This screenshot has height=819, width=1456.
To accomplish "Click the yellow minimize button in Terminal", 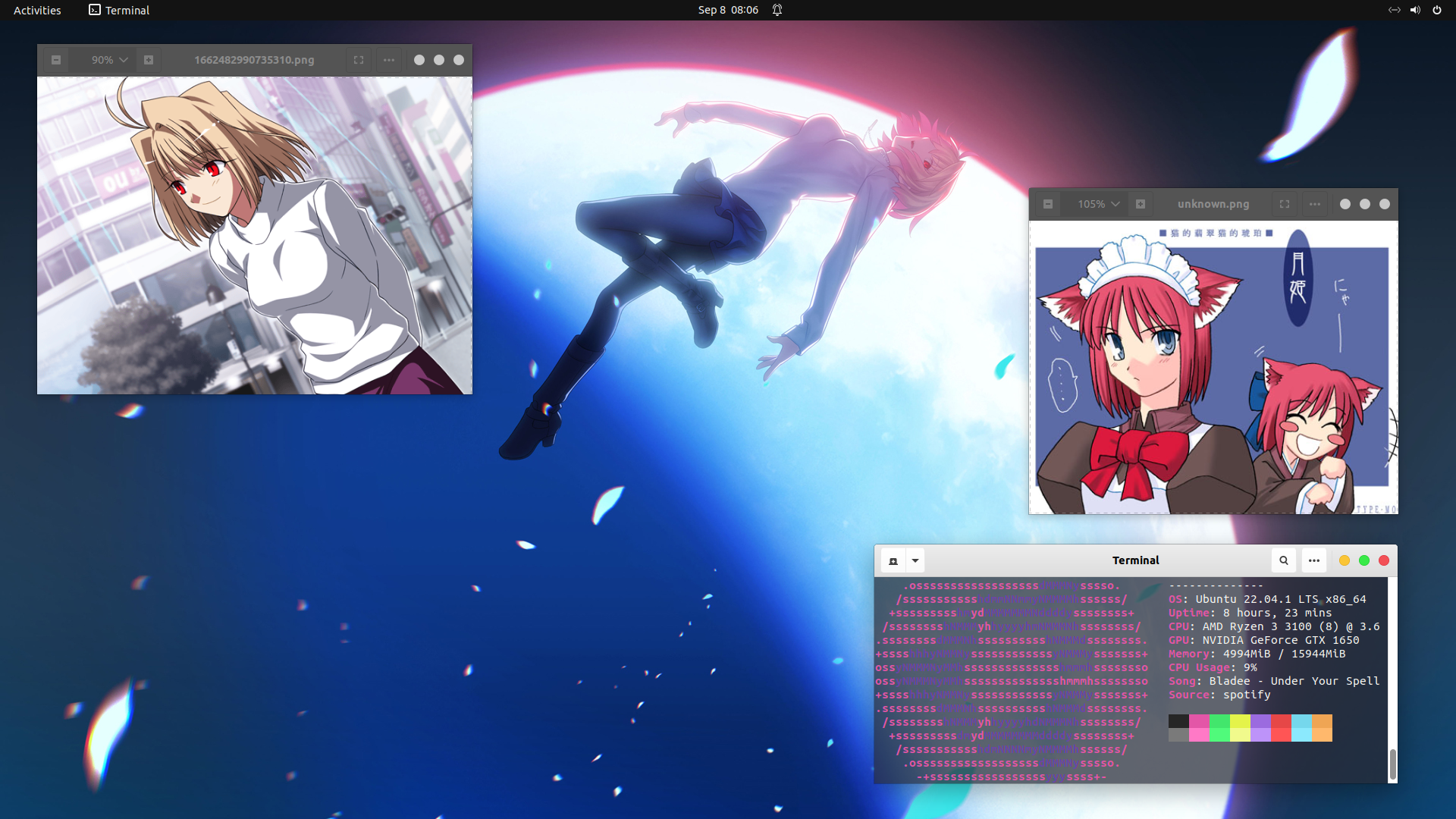I will [1345, 560].
